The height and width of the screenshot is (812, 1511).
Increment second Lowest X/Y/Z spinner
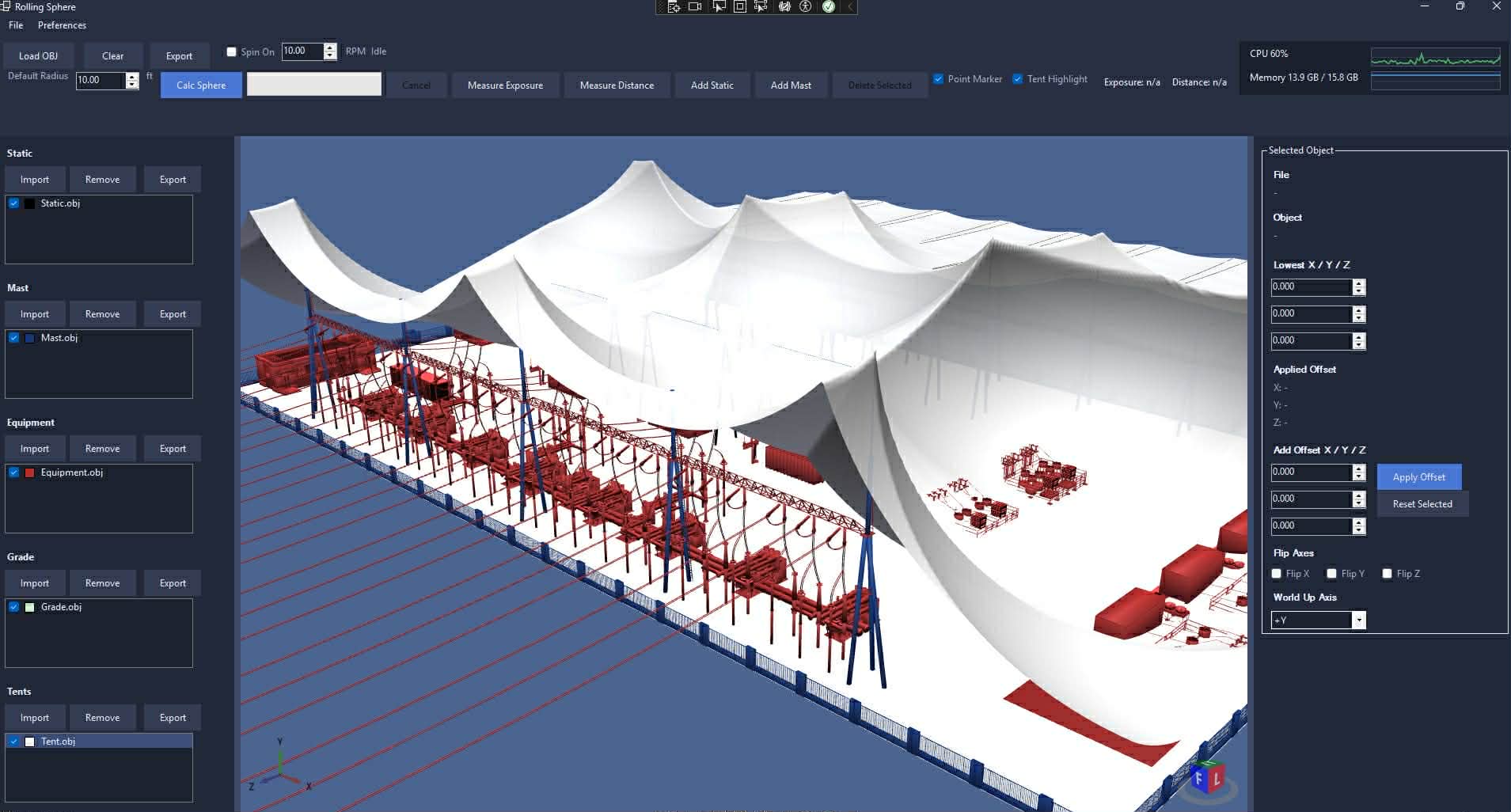1359,310
